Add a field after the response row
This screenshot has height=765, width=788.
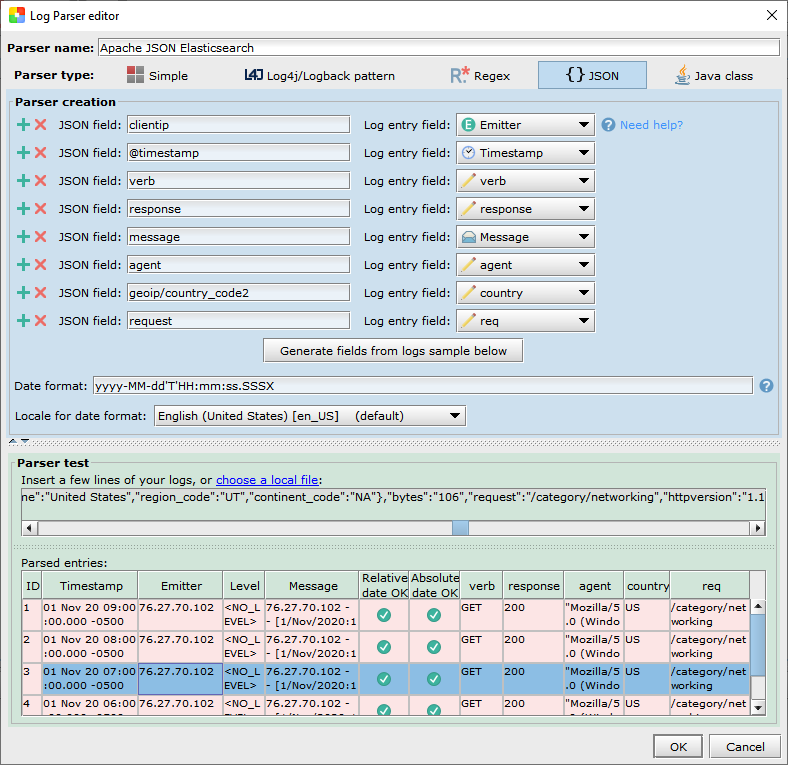[x=24, y=209]
